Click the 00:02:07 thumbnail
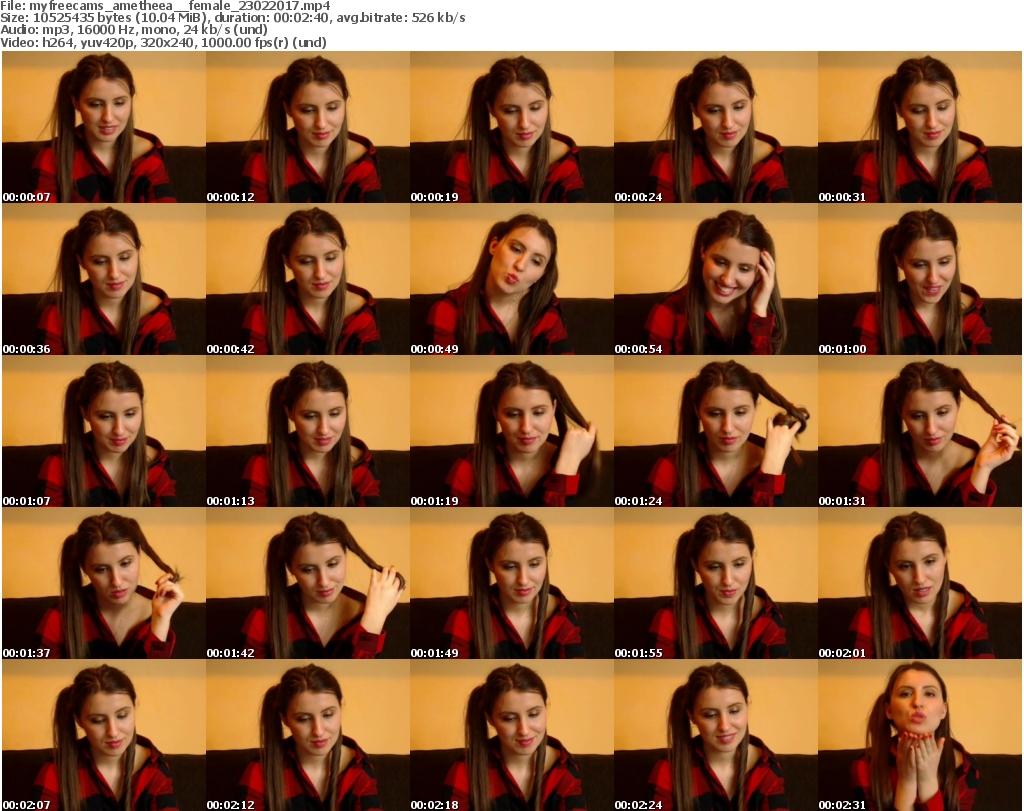Viewport: 1024px width, 811px height. pyautogui.click(x=104, y=735)
